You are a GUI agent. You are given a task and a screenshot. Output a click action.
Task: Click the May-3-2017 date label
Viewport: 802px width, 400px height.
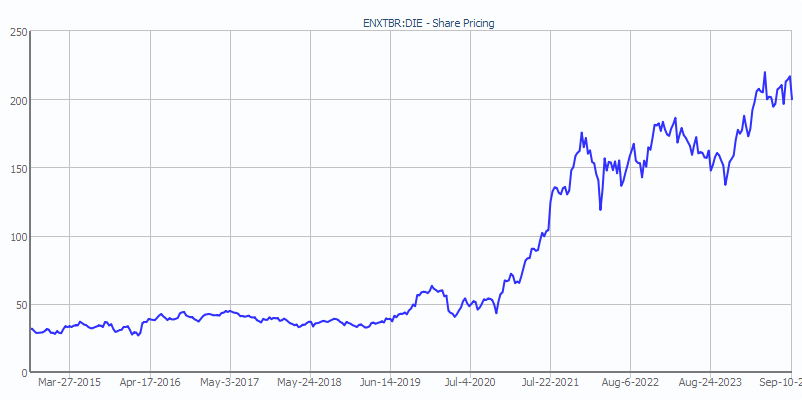[230, 383]
